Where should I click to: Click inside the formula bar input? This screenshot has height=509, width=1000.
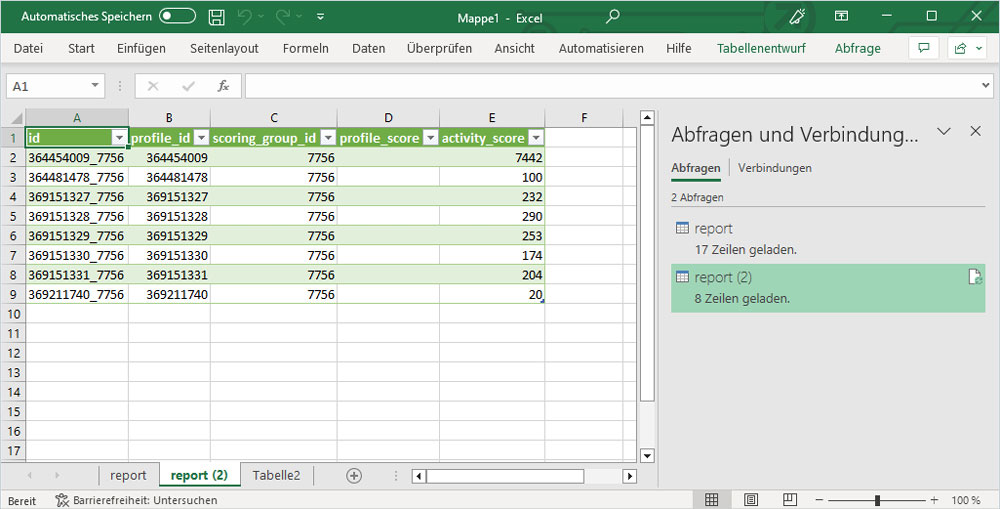(612, 86)
